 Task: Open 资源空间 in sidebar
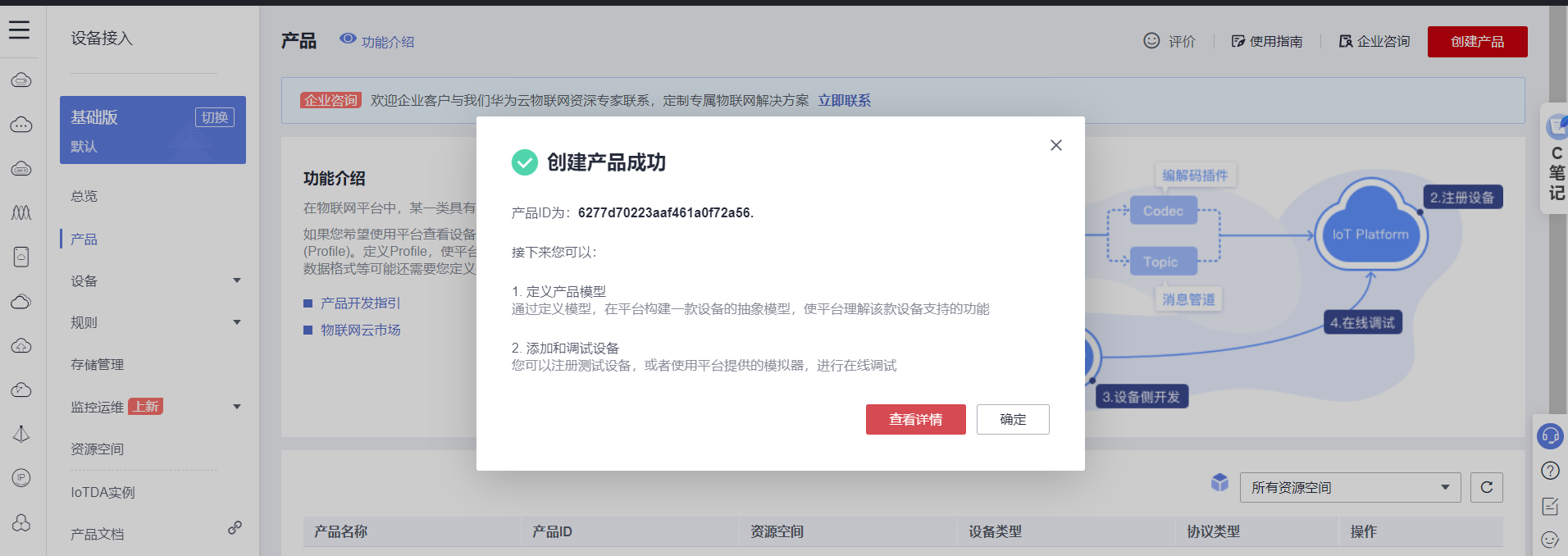coord(97,449)
